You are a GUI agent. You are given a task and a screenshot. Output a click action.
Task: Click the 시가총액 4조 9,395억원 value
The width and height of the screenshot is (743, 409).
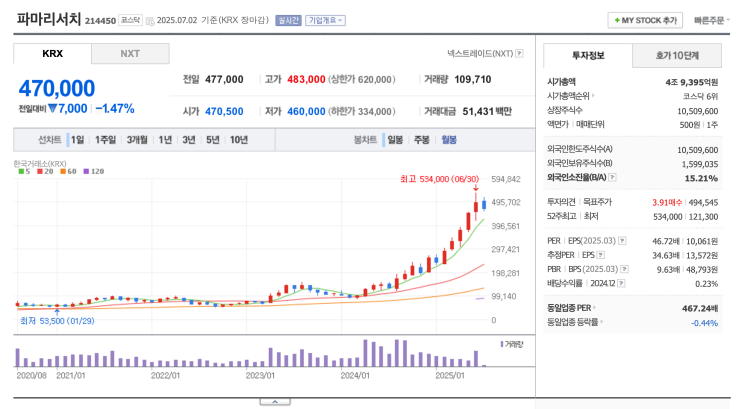(691, 82)
